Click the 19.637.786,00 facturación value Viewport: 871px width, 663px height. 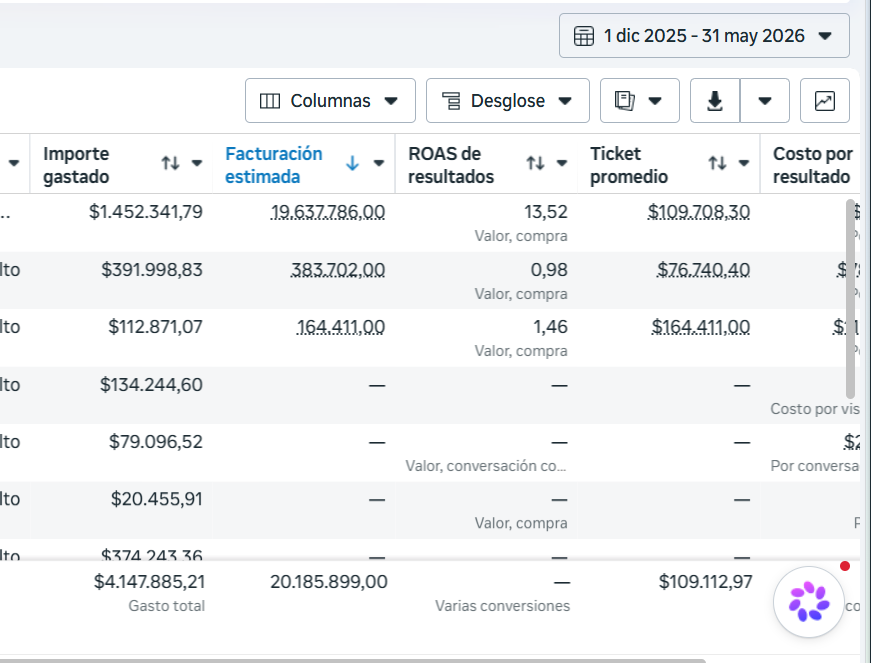(x=328, y=212)
